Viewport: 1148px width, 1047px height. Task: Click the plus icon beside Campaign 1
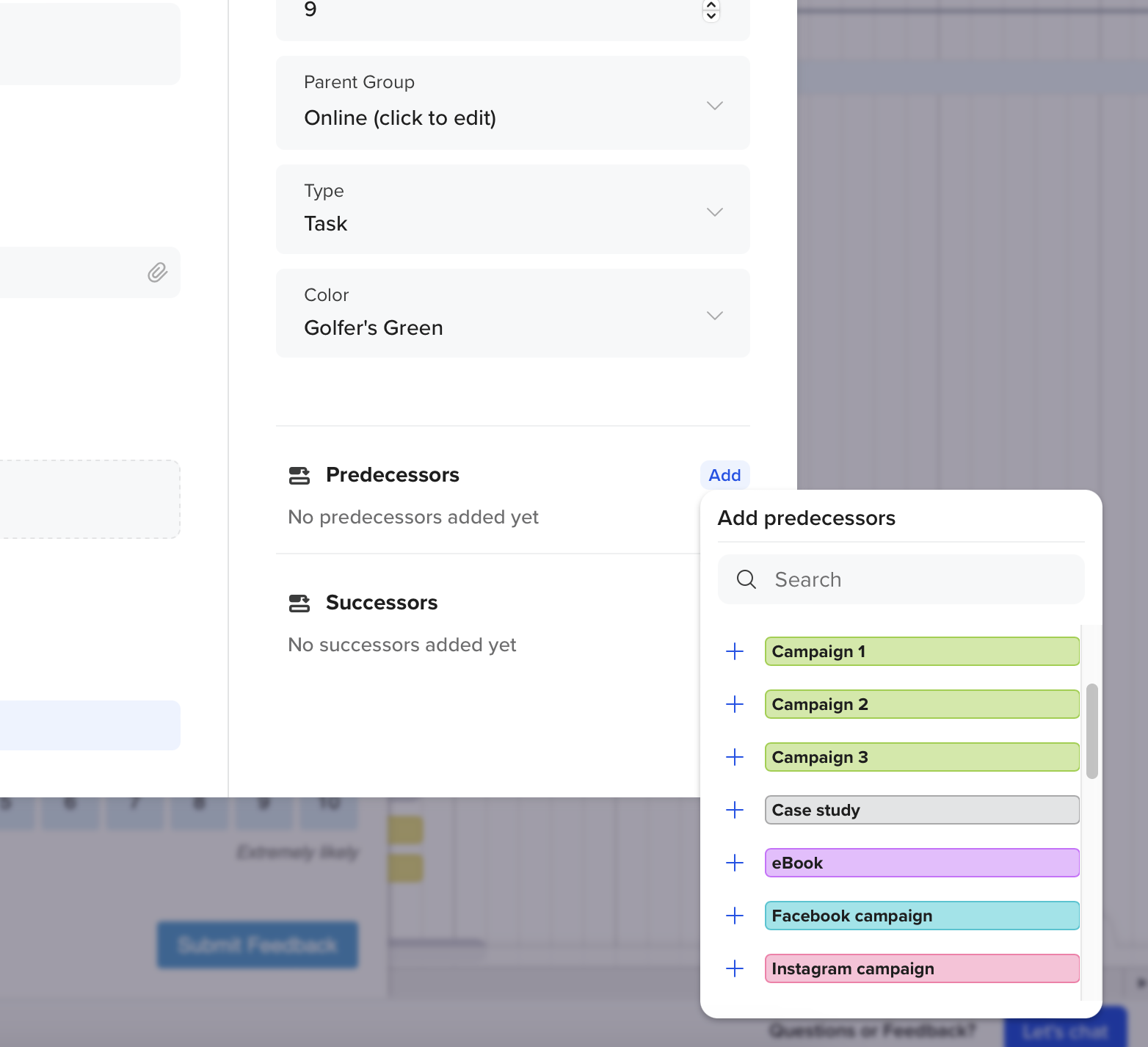point(734,651)
